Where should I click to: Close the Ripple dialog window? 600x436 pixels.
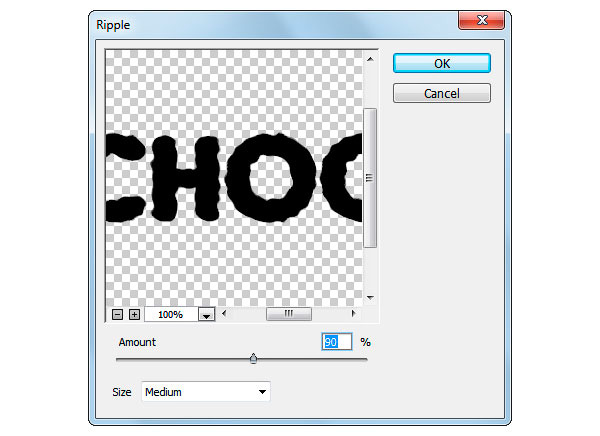482,20
